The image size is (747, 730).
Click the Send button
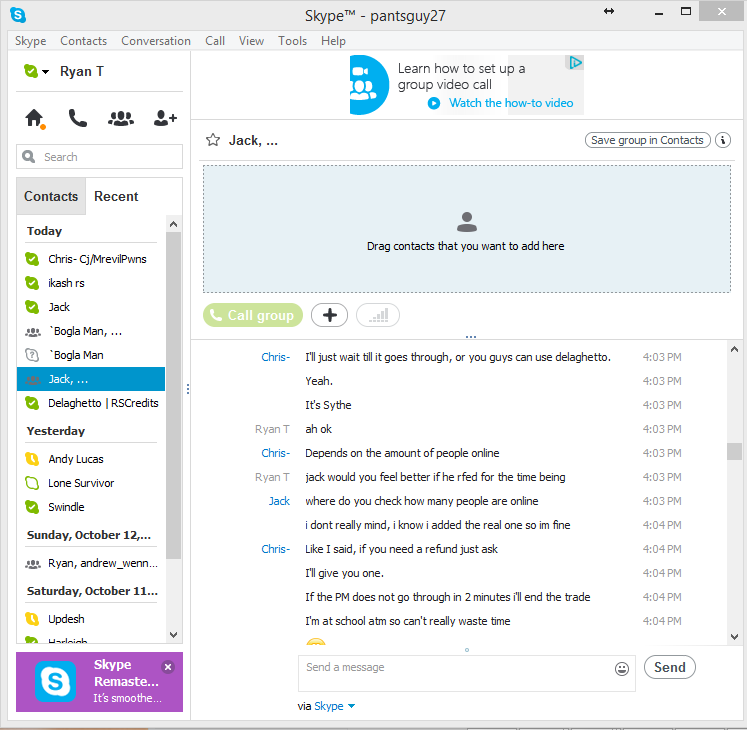(x=669, y=667)
